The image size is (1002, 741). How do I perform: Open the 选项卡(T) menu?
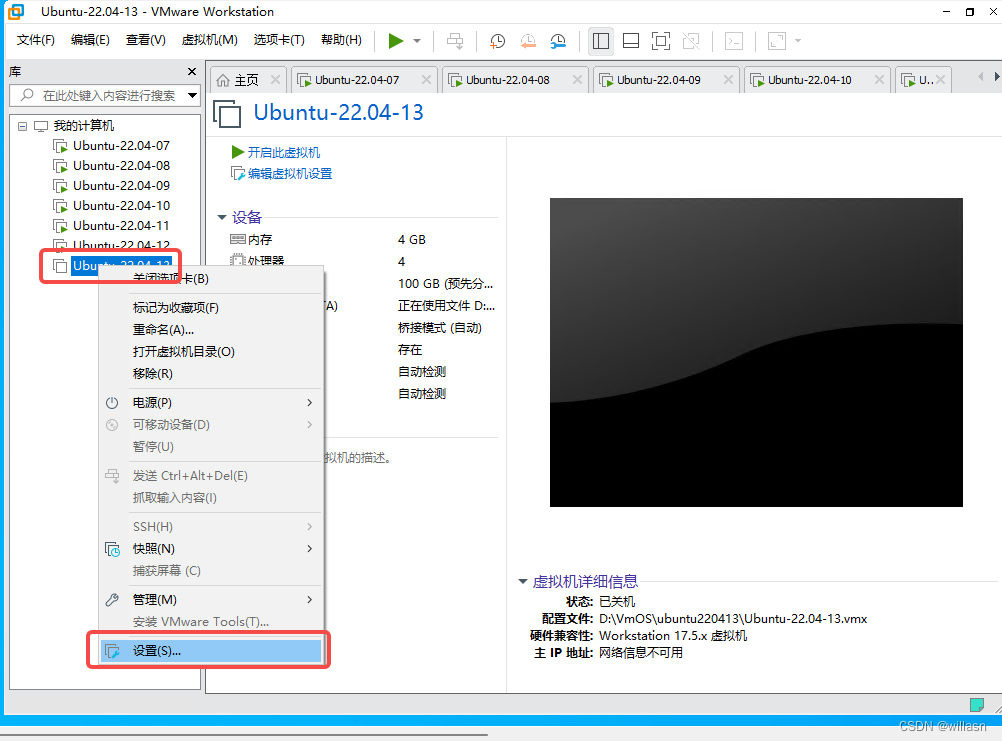(x=279, y=40)
